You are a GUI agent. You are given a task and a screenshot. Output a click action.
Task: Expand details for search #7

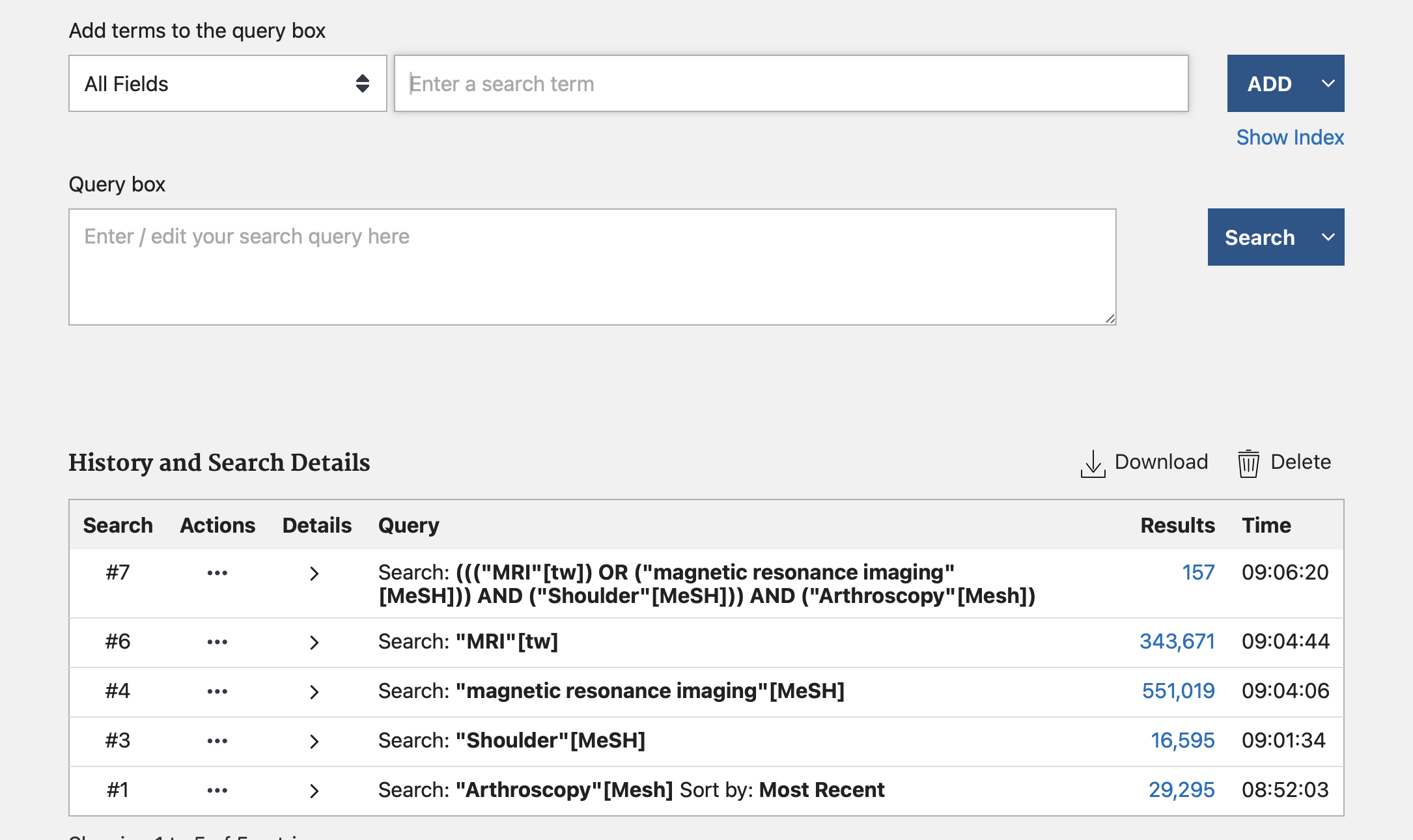314,574
